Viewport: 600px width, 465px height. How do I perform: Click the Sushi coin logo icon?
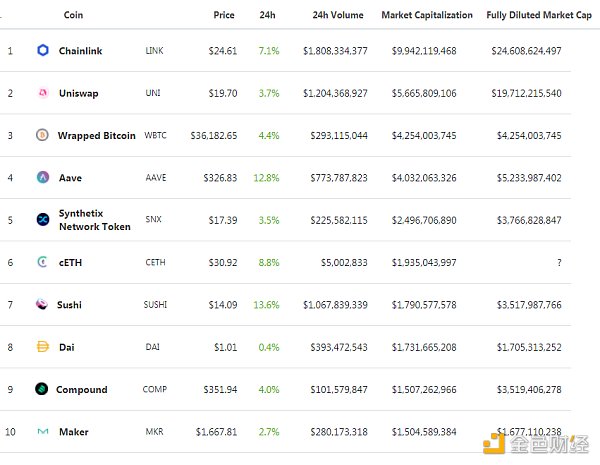click(42, 305)
